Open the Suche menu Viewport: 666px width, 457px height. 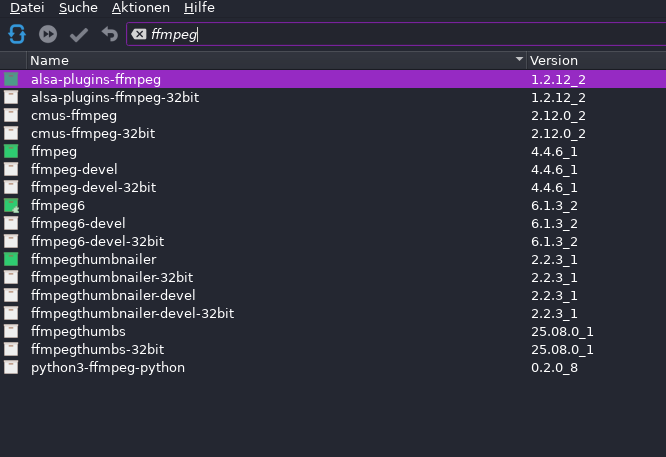point(78,8)
